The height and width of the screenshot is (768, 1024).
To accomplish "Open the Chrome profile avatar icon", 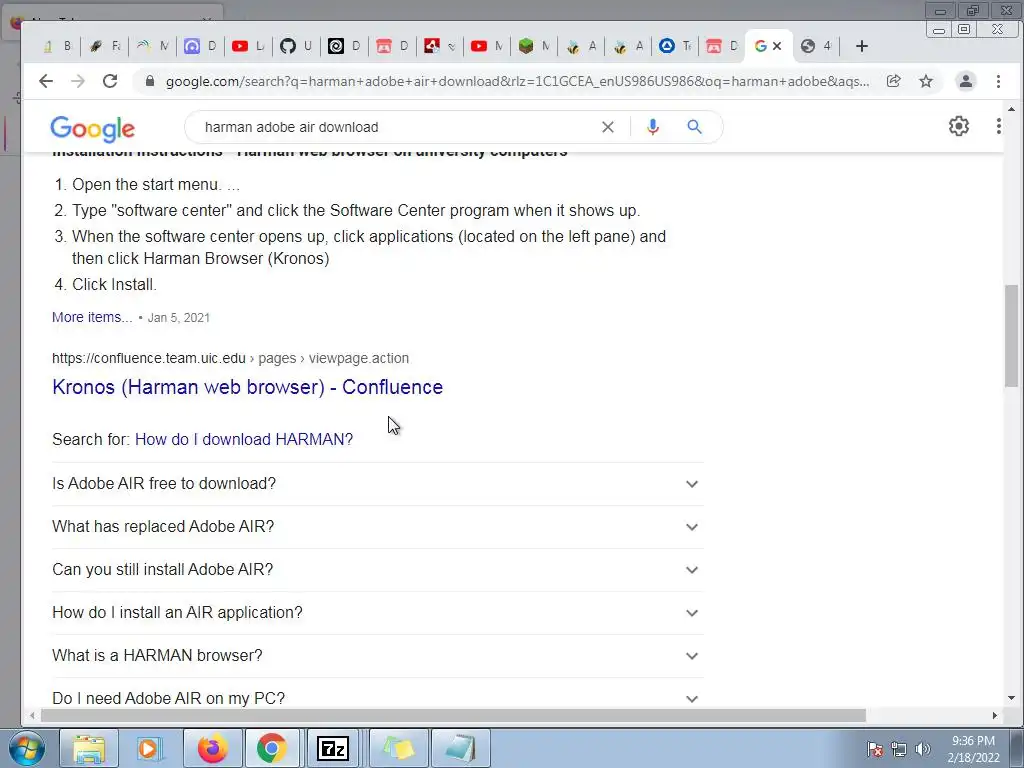I will pyautogui.click(x=965, y=81).
